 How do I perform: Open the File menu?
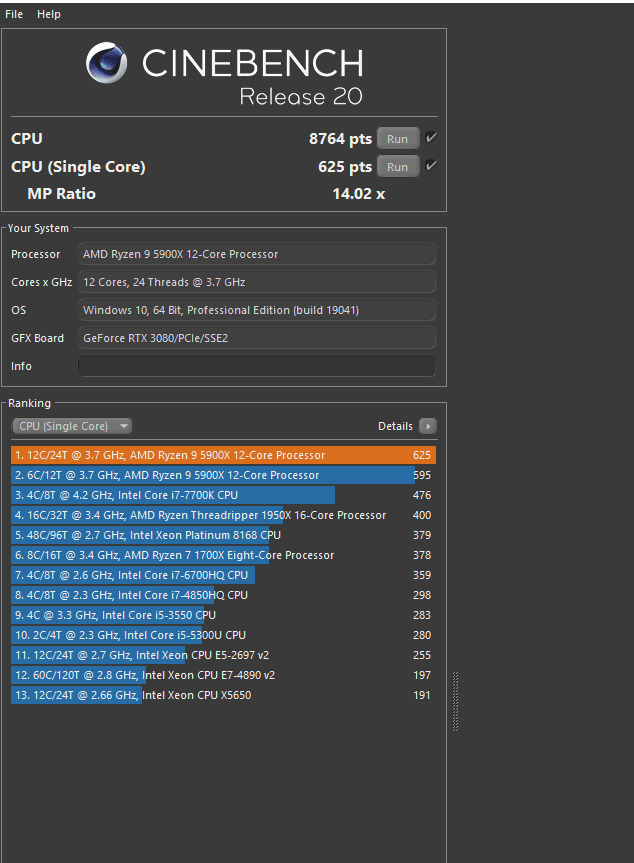14,14
